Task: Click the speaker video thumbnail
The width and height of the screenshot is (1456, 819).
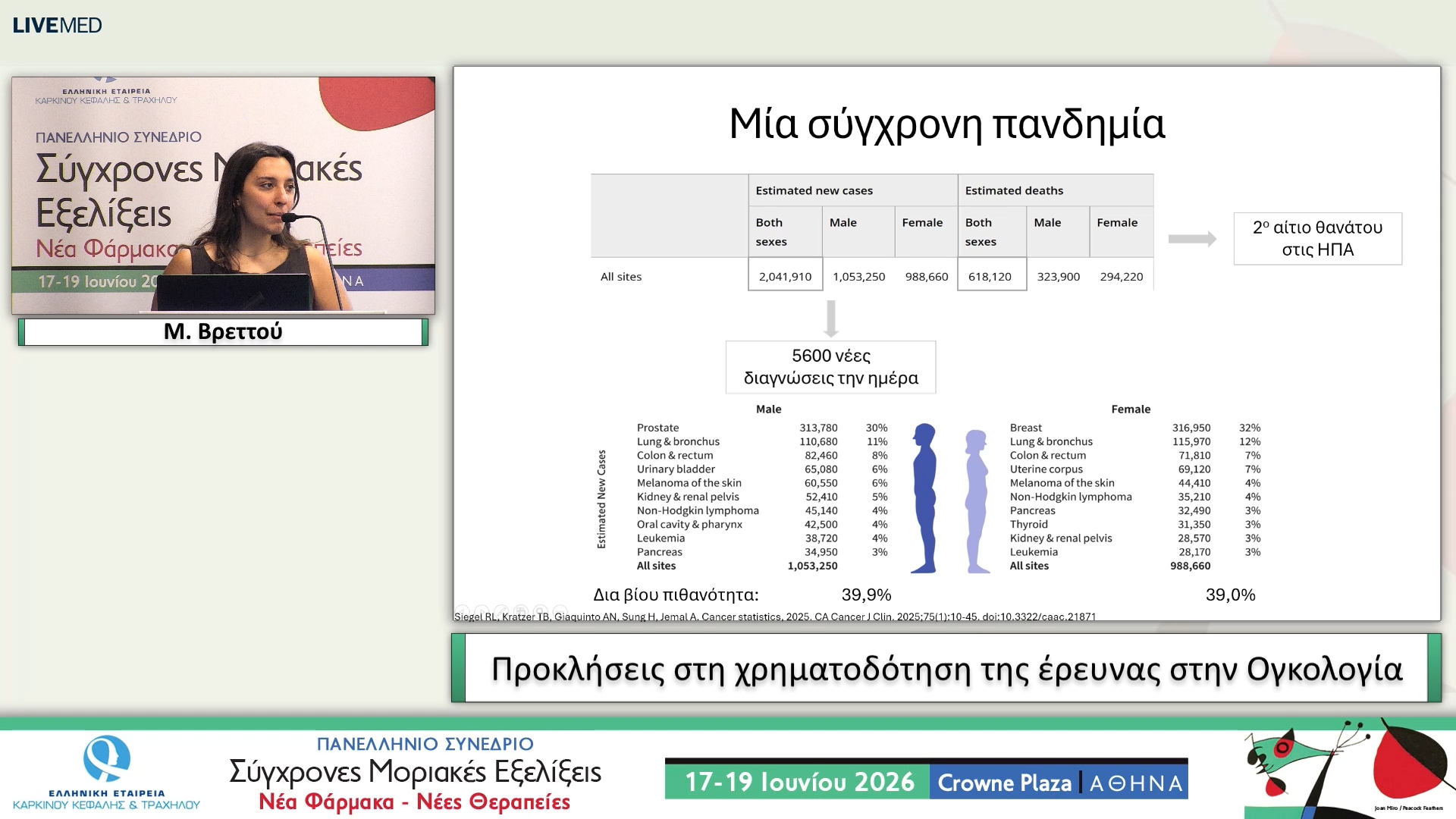Action: coord(223,195)
